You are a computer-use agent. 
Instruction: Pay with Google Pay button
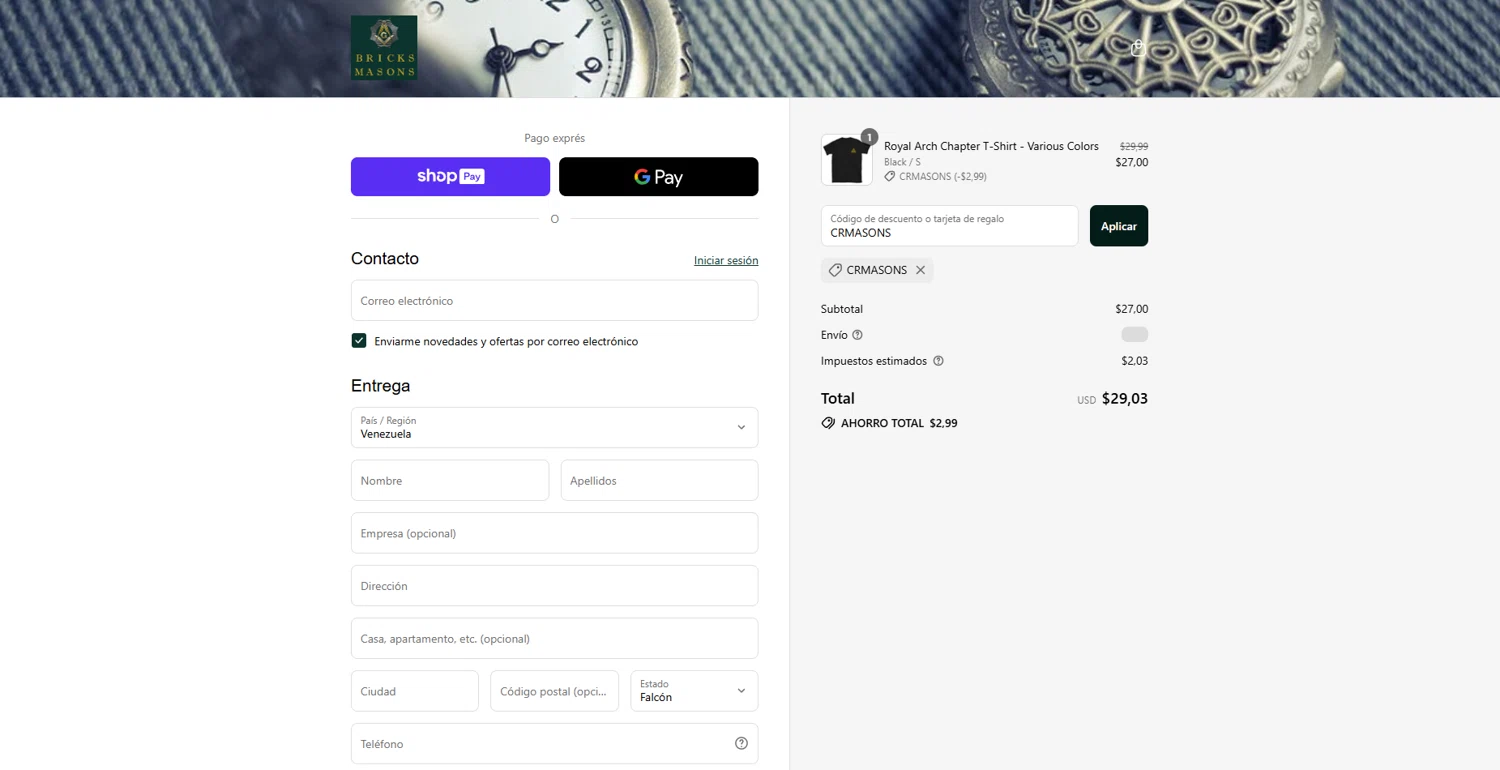tap(658, 176)
